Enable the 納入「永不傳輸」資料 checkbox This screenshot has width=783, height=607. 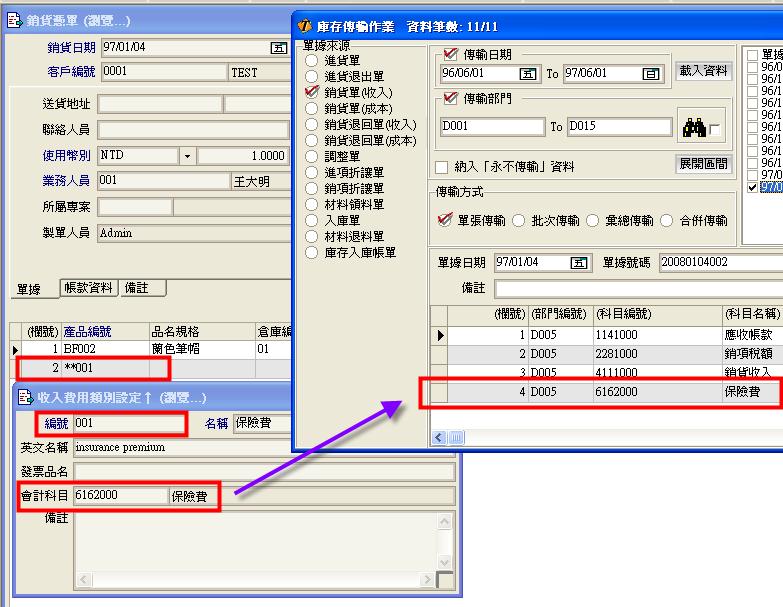(442, 167)
